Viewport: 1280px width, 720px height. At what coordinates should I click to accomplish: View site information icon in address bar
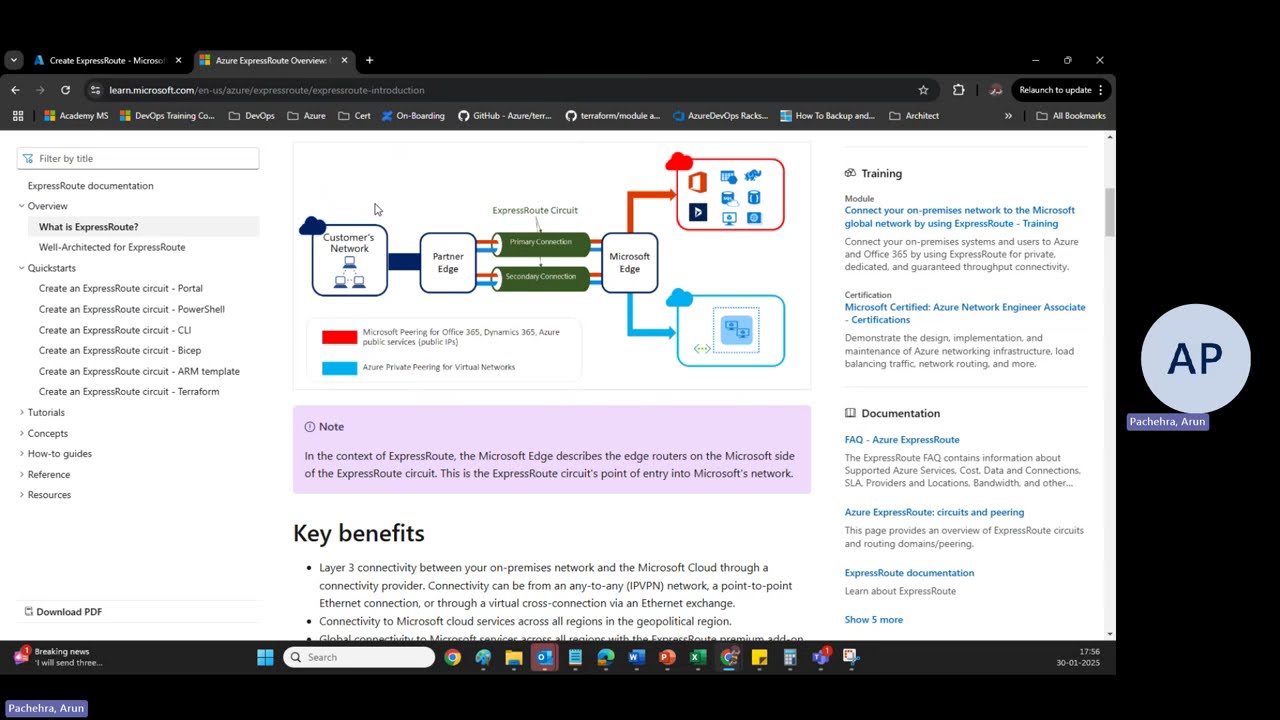[x=95, y=90]
